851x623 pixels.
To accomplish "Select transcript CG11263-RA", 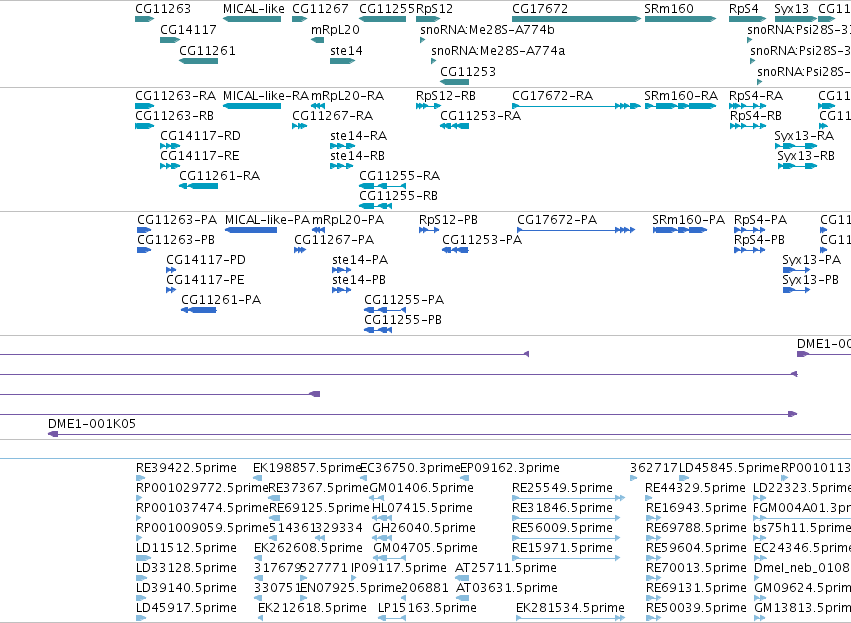I will click(175, 96).
